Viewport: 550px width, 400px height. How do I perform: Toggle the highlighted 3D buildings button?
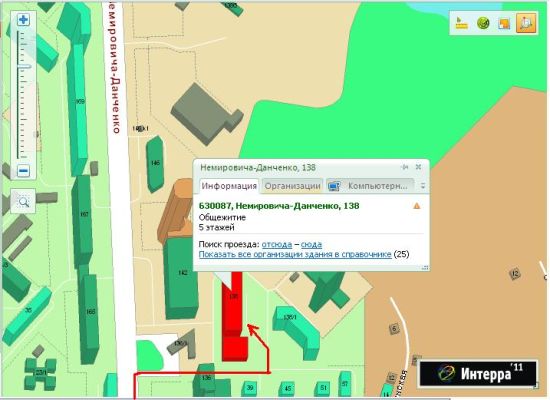coord(526,23)
